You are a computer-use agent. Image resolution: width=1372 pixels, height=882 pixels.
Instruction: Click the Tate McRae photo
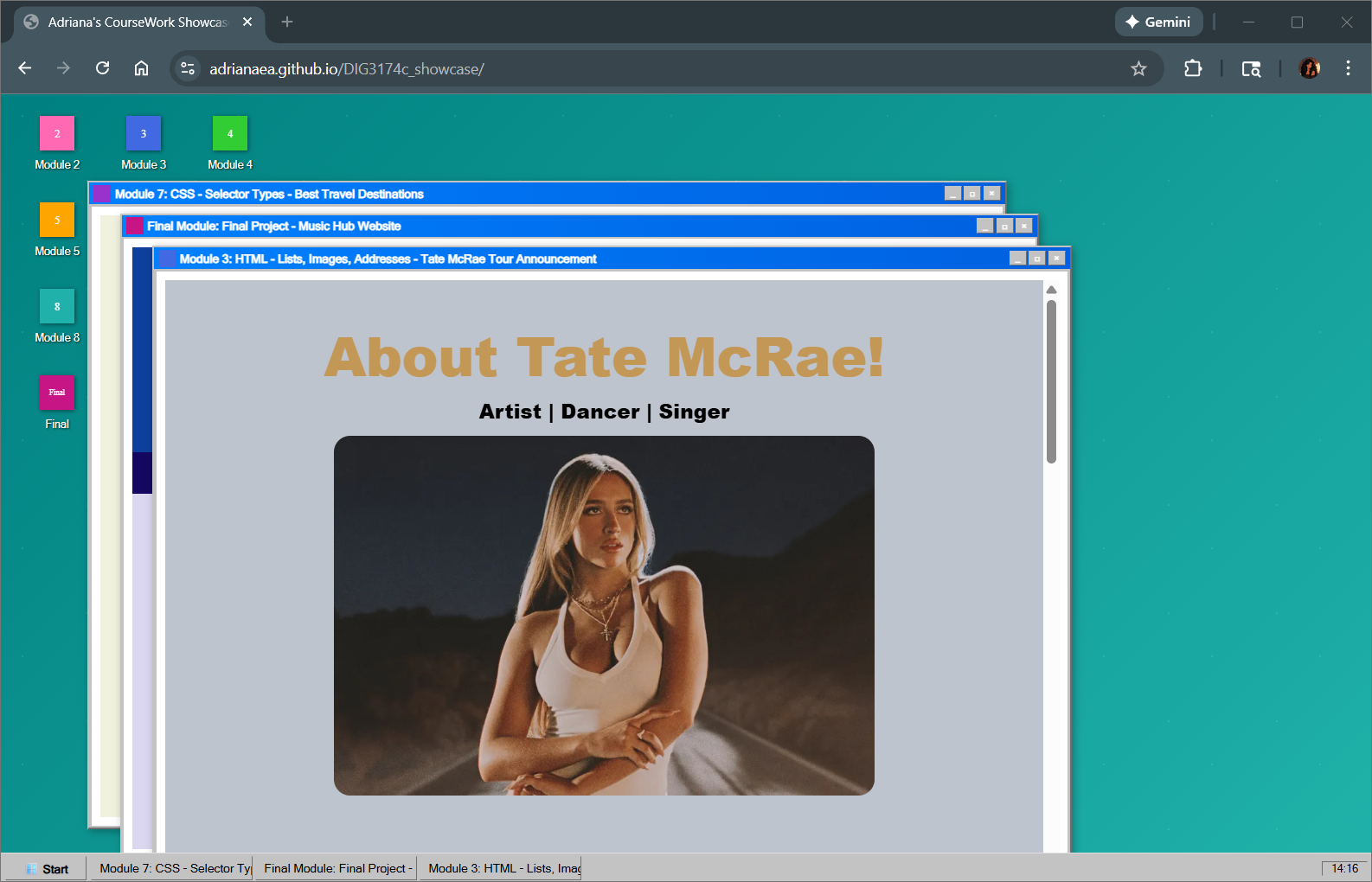tap(604, 615)
